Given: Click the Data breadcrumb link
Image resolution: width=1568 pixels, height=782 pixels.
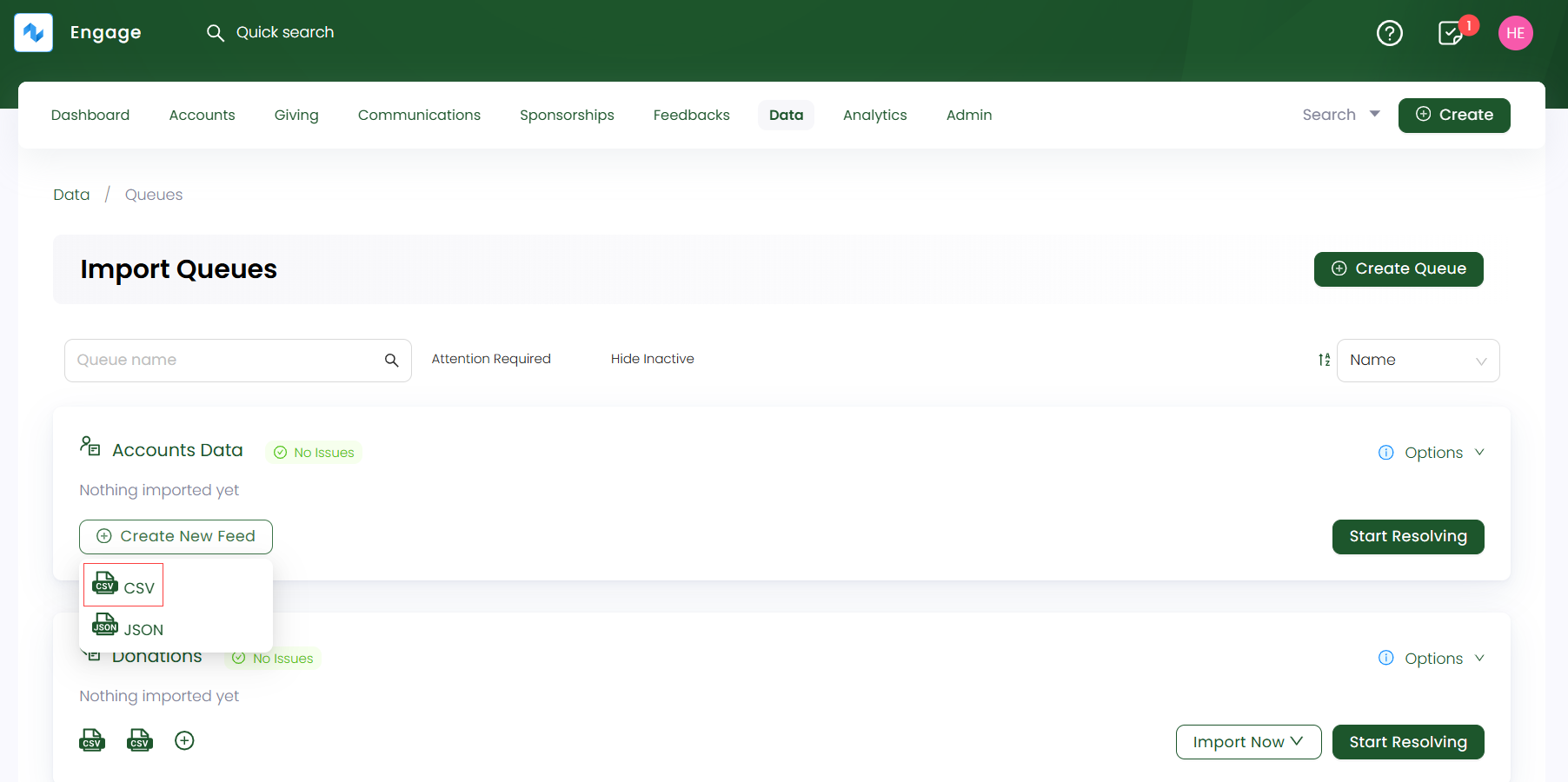Looking at the screenshot, I should (71, 195).
